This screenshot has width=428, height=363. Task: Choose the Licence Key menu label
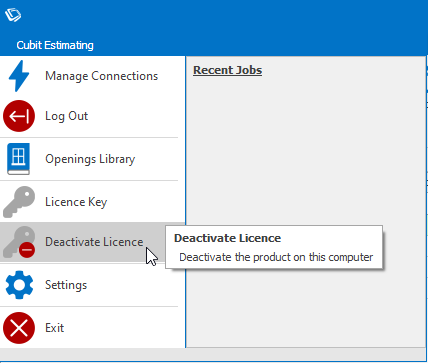click(76, 202)
